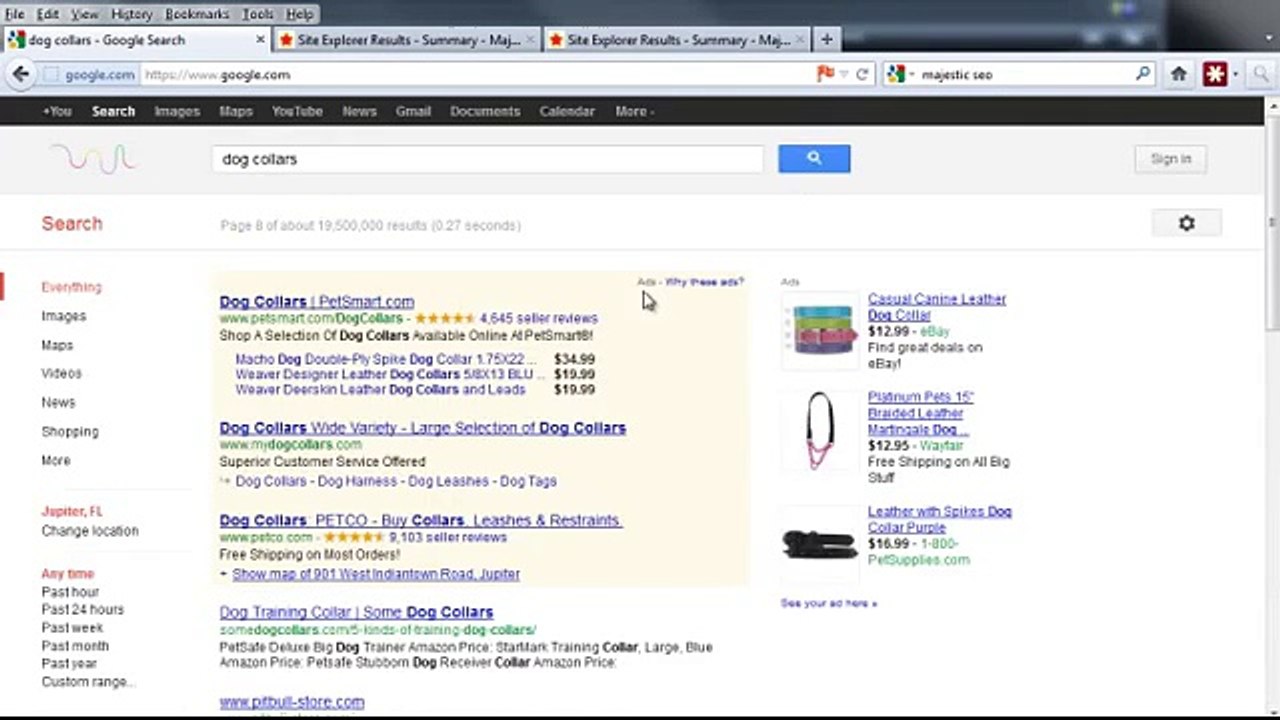Open Calendar from the Google bar

click(567, 111)
